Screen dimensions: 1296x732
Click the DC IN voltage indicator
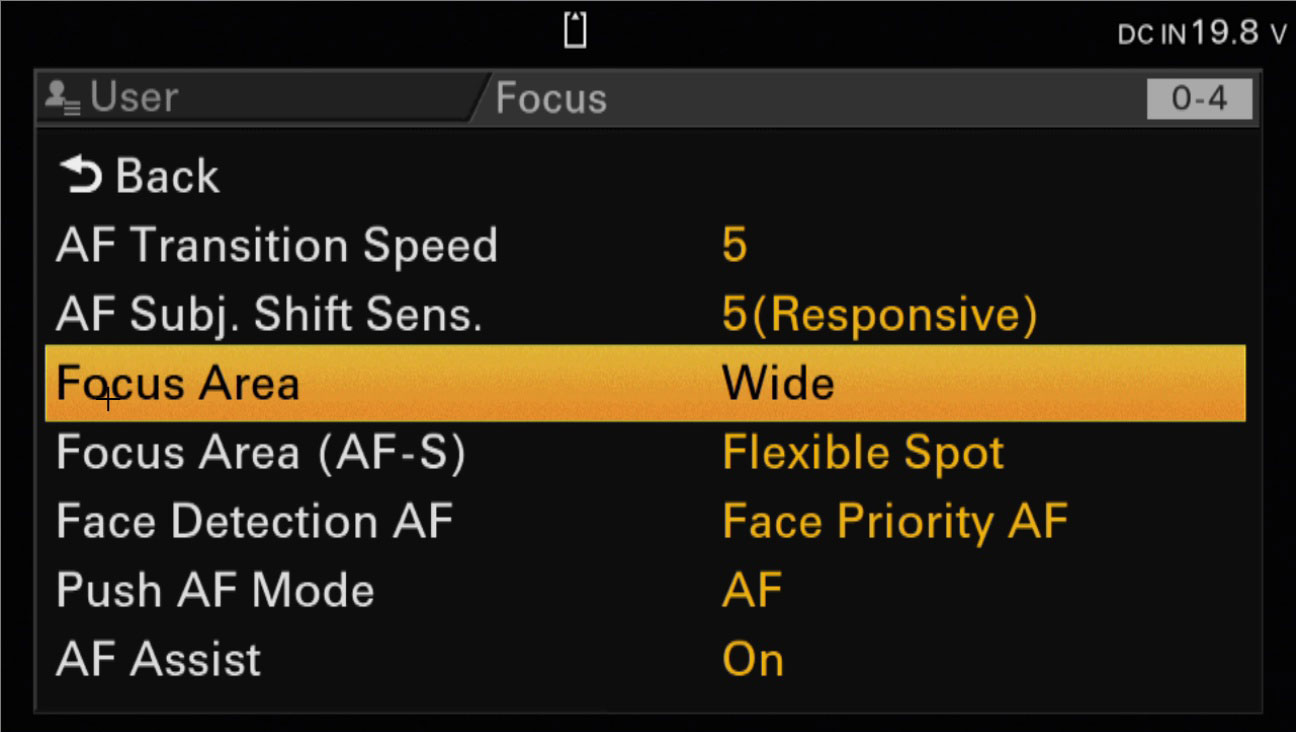pyautogui.click(x=1201, y=33)
